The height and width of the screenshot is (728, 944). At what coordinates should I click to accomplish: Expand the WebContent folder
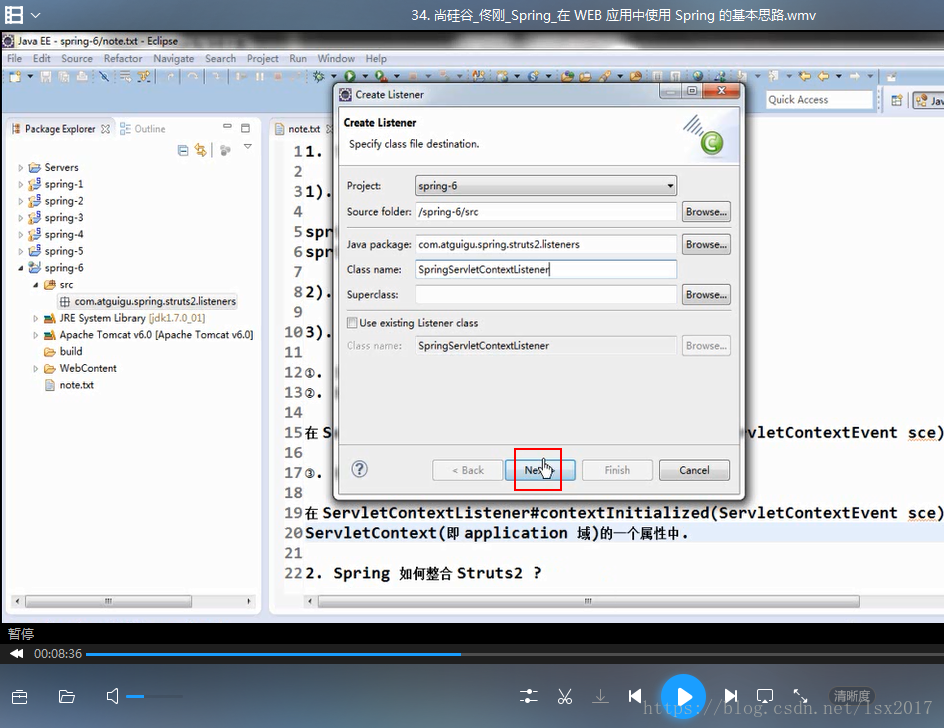(x=36, y=369)
